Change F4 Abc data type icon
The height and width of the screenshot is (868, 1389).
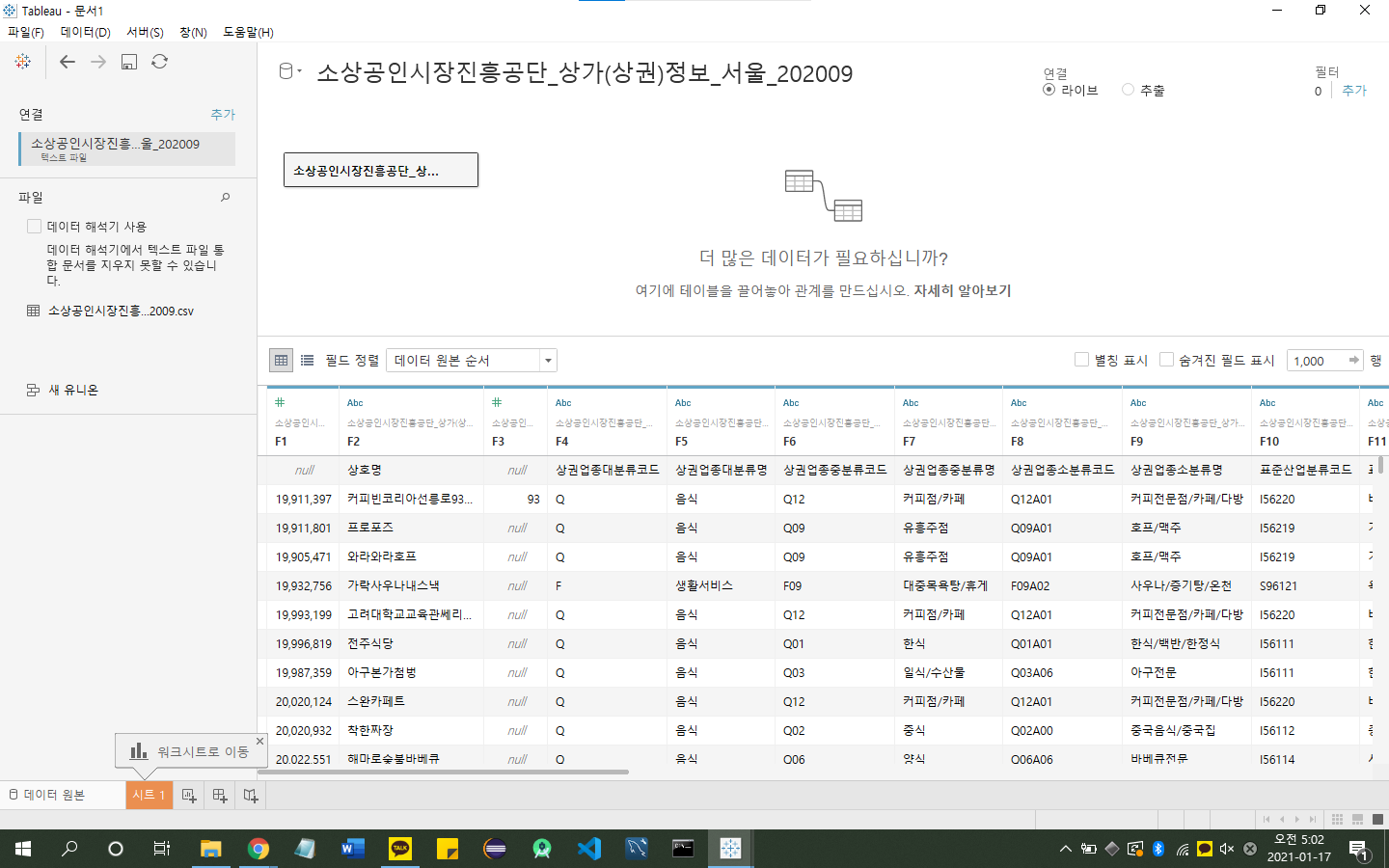pos(563,403)
